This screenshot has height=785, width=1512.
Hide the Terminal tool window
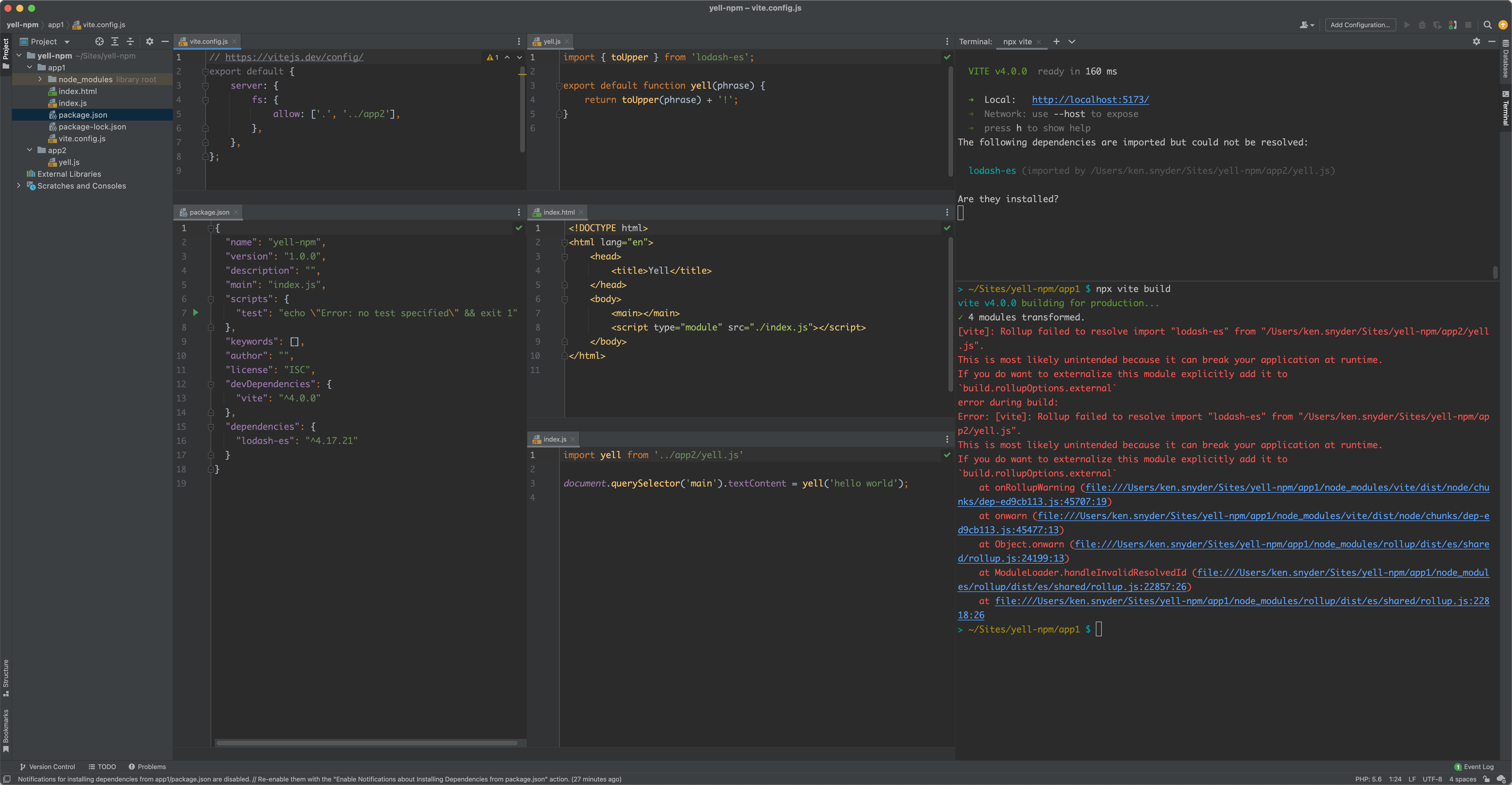pos(1492,42)
